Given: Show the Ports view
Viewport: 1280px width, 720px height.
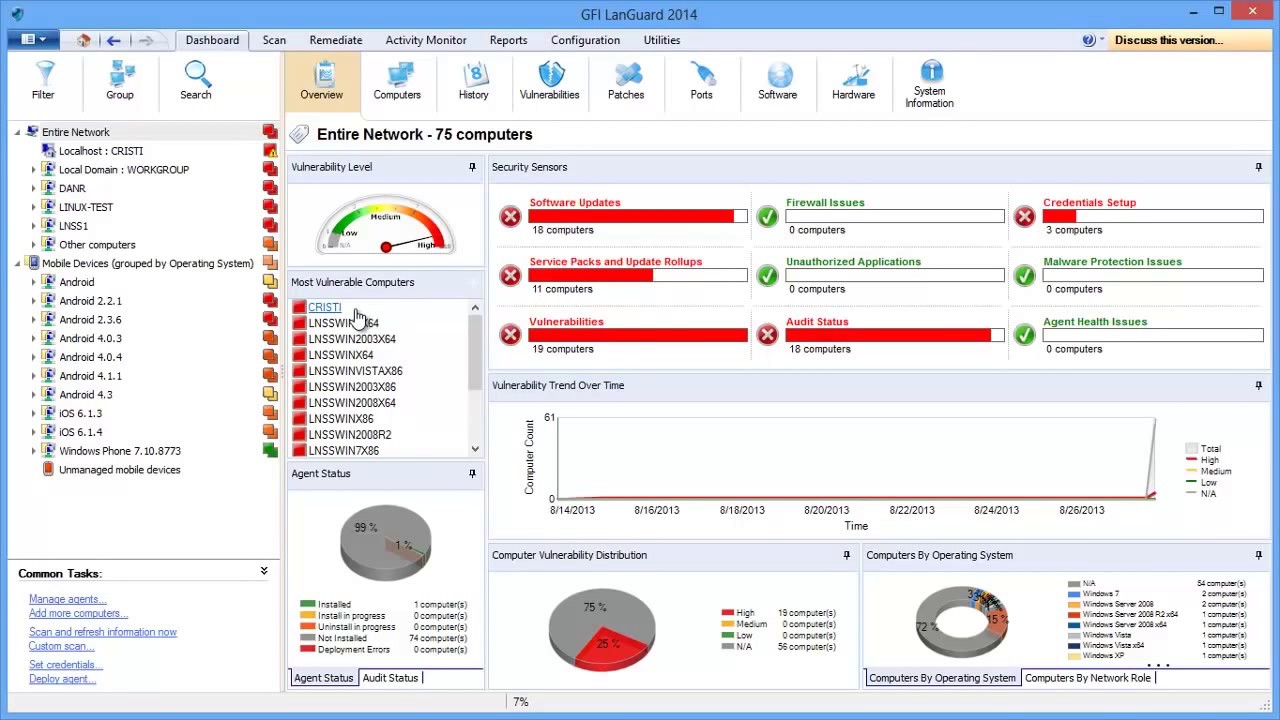Looking at the screenshot, I should [701, 81].
